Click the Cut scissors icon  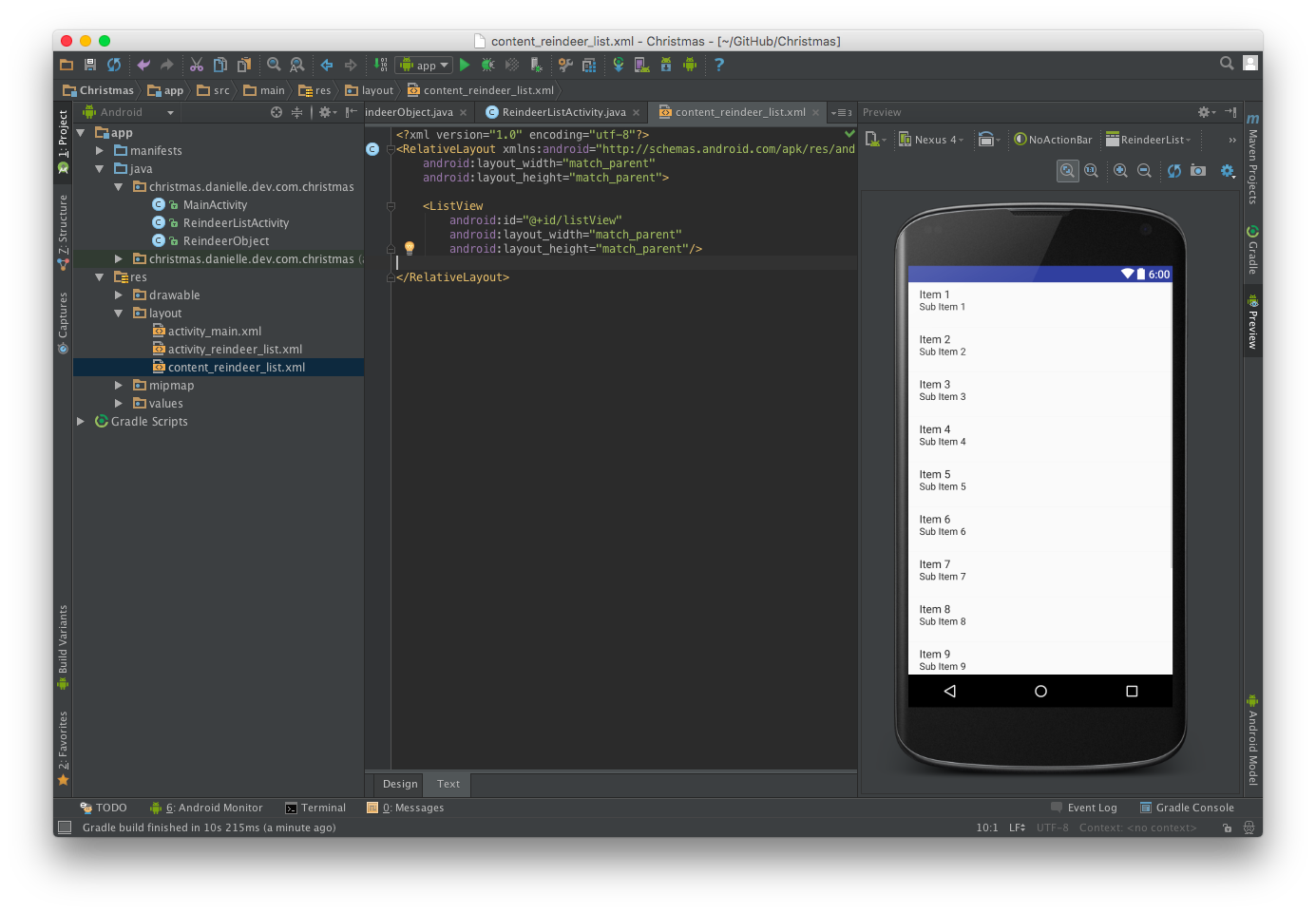[x=197, y=65]
